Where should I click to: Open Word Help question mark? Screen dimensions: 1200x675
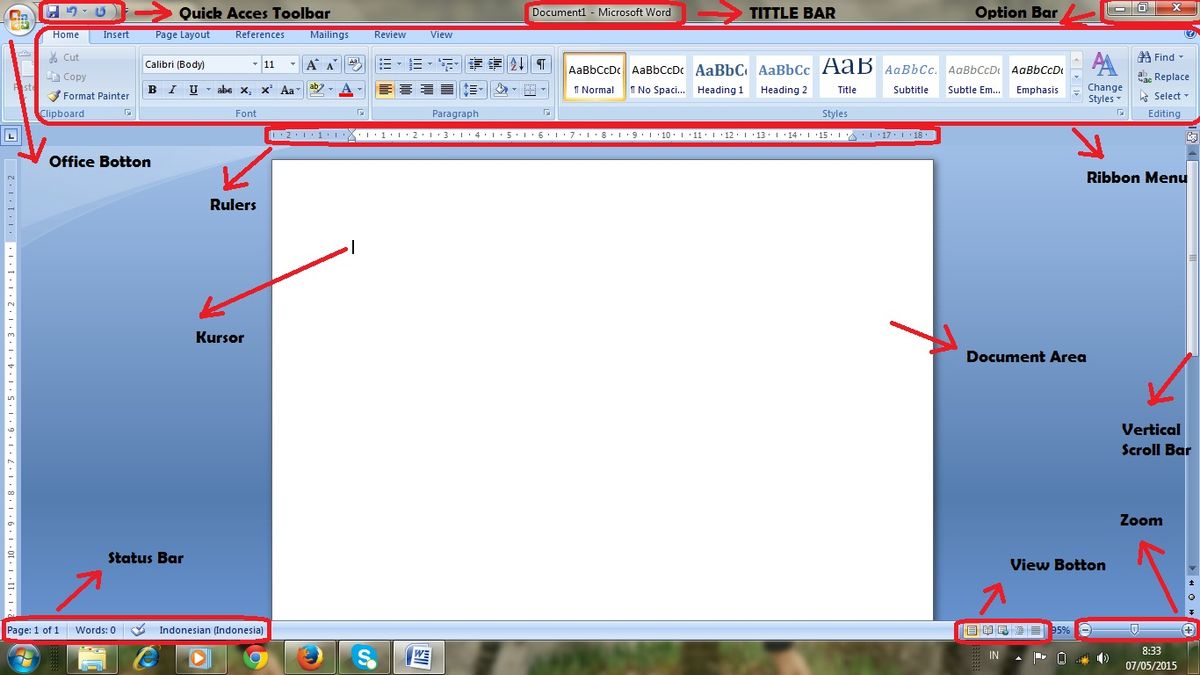pyautogui.click(x=1190, y=35)
